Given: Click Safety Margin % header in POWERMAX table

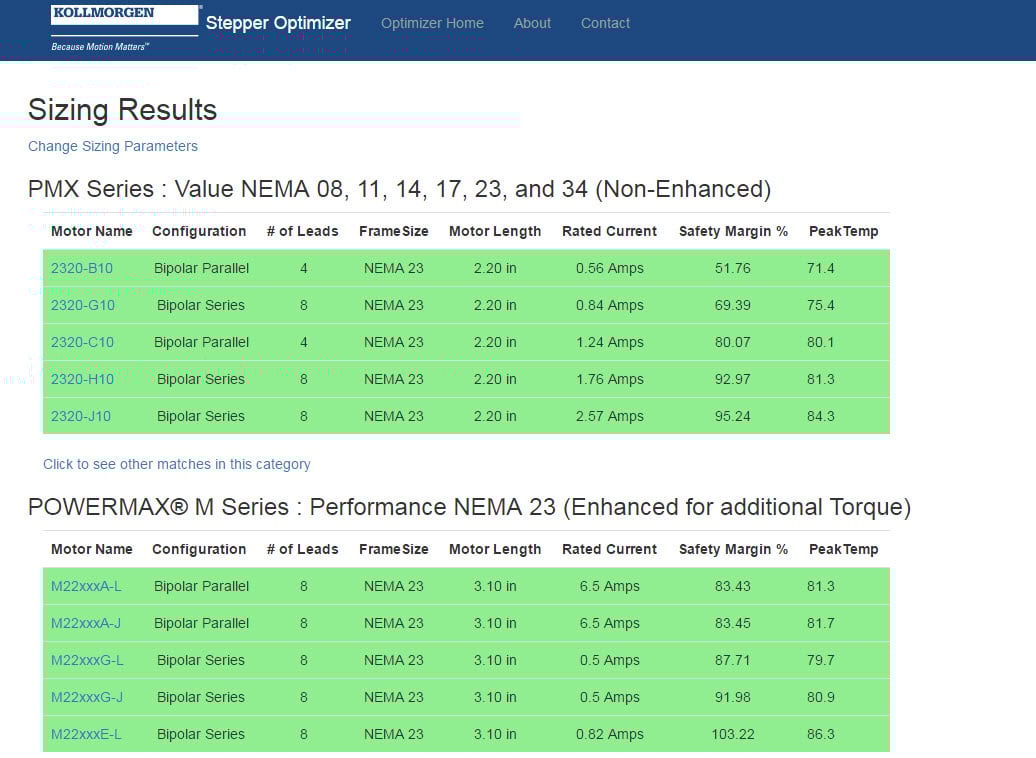Looking at the screenshot, I should point(733,549).
